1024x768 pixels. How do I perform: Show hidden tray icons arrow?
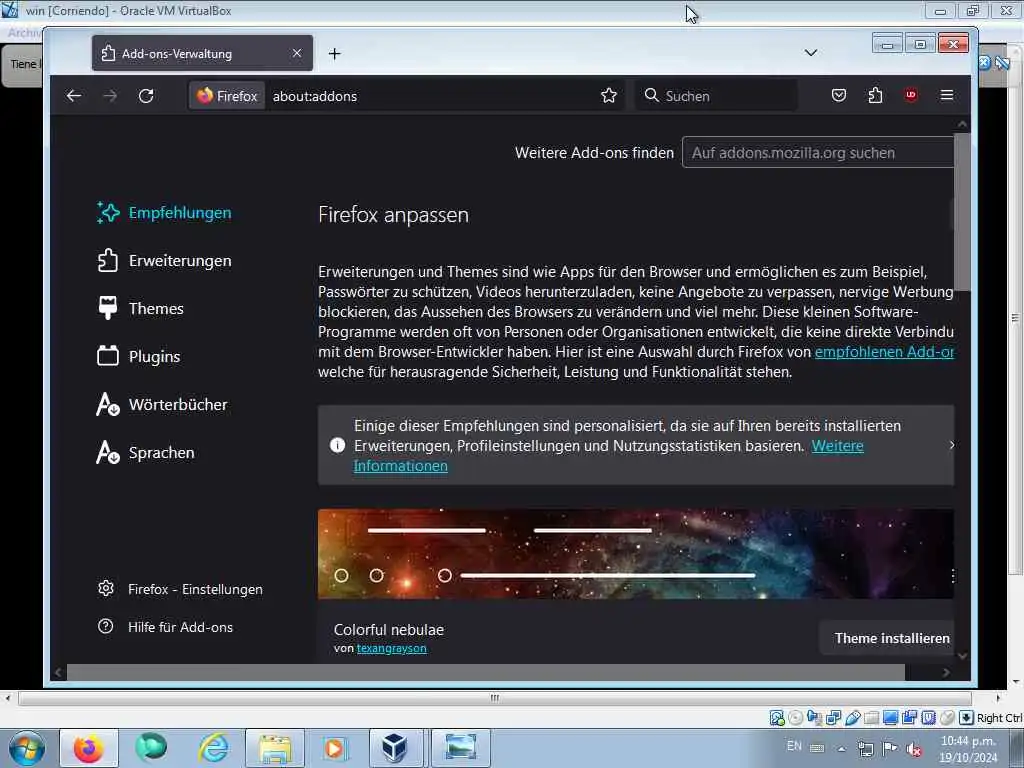pos(842,749)
